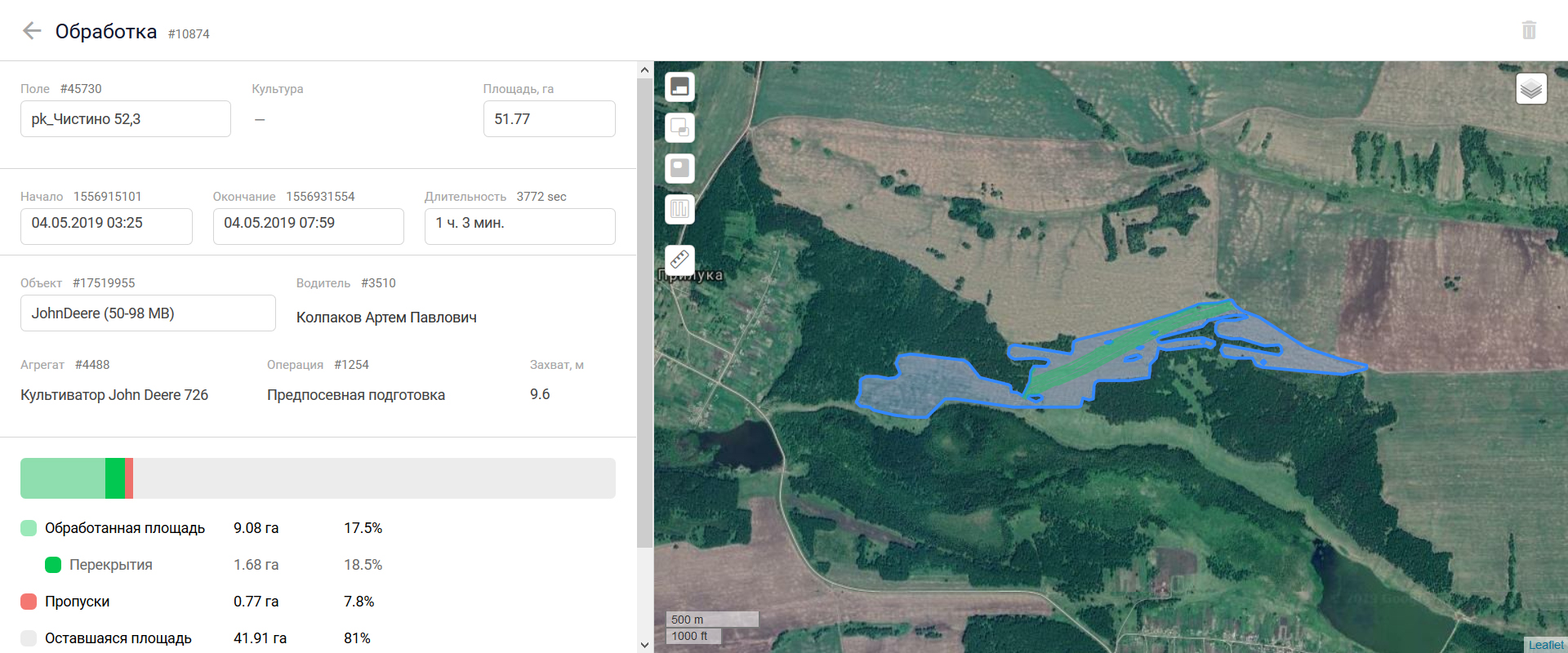
Task: Select the ruler measurement tool
Action: point(679,260)
